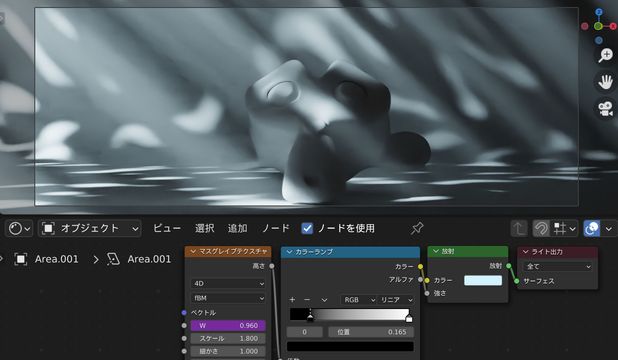Uncheck the ノードを使用 checkbox

[307, 228]
